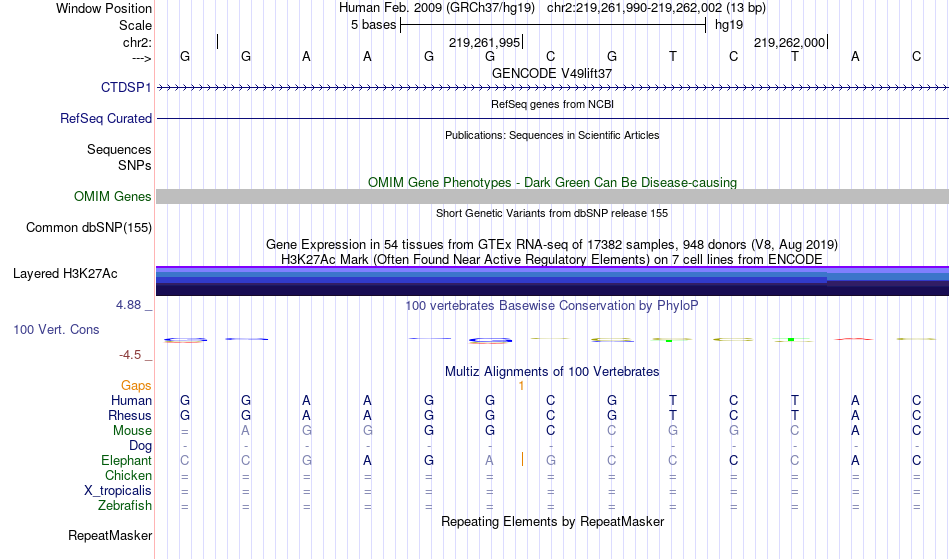This screenshot has height=559, width=950.
Task: Click the hg19 assembly label by scale
Action: (x=729, y=25)
